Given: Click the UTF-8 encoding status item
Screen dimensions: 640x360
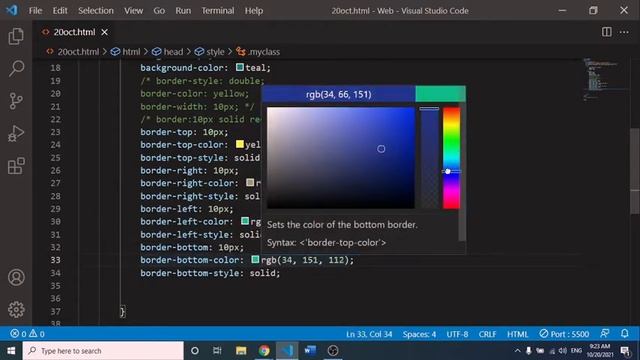Looking at the screenshot, I should 457,334.
